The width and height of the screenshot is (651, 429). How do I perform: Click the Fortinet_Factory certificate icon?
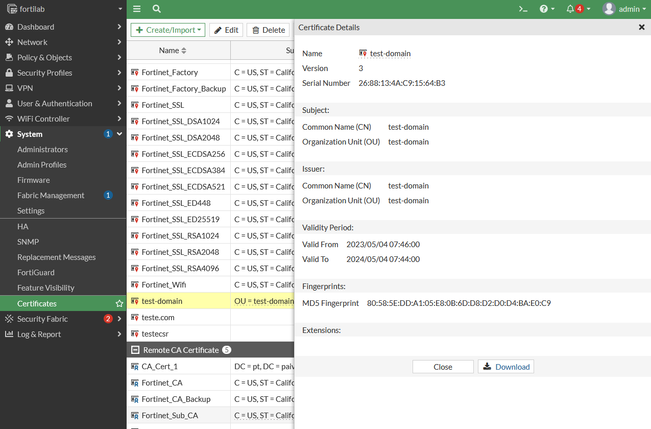coord(135,73)
